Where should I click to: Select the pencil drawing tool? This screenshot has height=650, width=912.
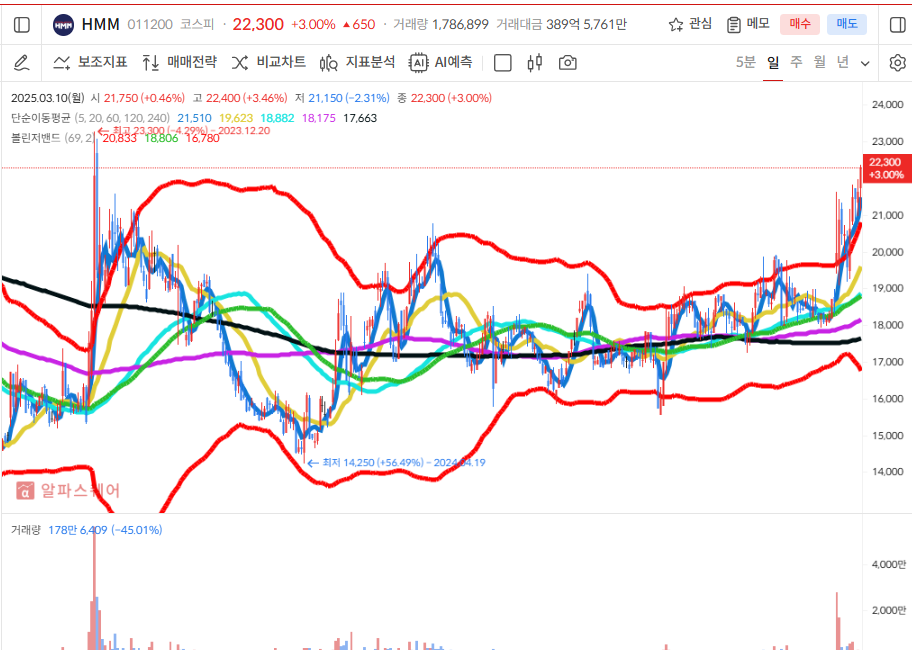[22, 62]
